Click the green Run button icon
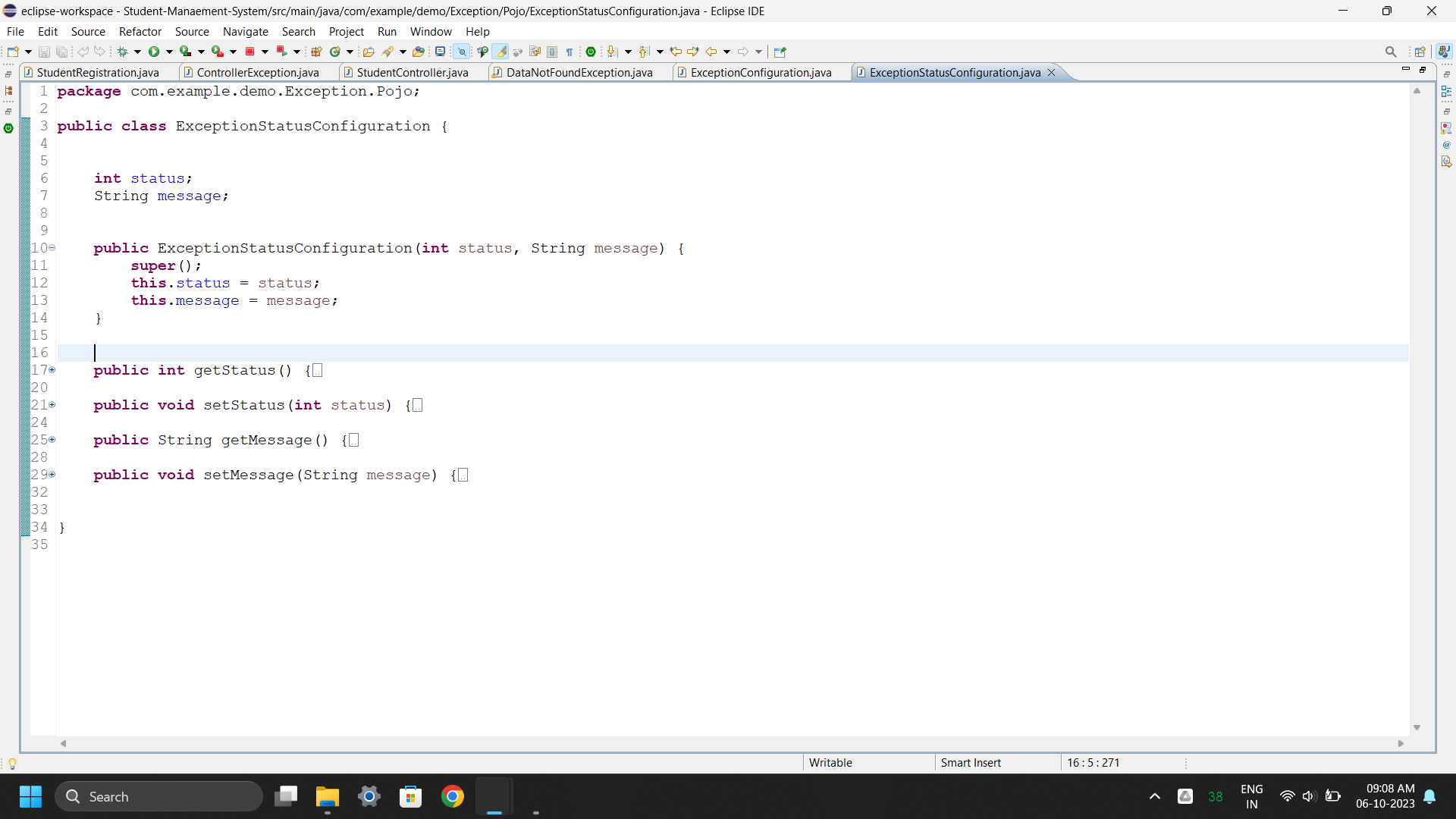This screenshot has width=1456, height=819. pyautogui.click(x=154, y=52)
